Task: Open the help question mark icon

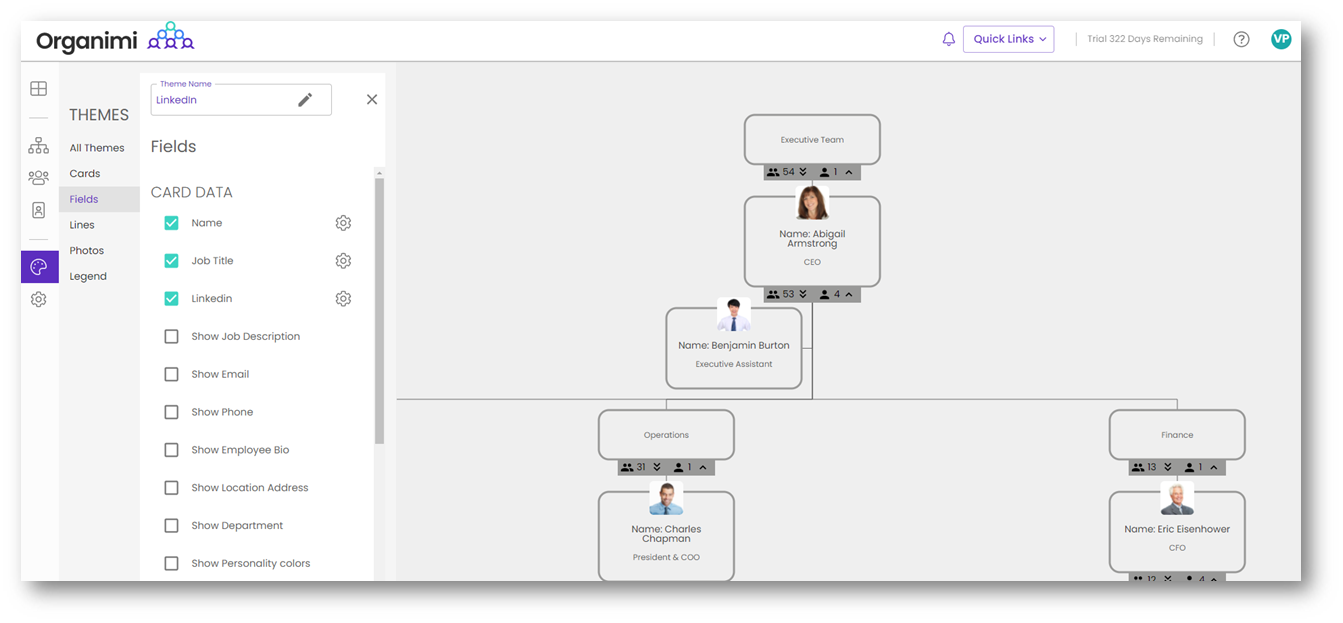Action: [x=1241, y=39]
